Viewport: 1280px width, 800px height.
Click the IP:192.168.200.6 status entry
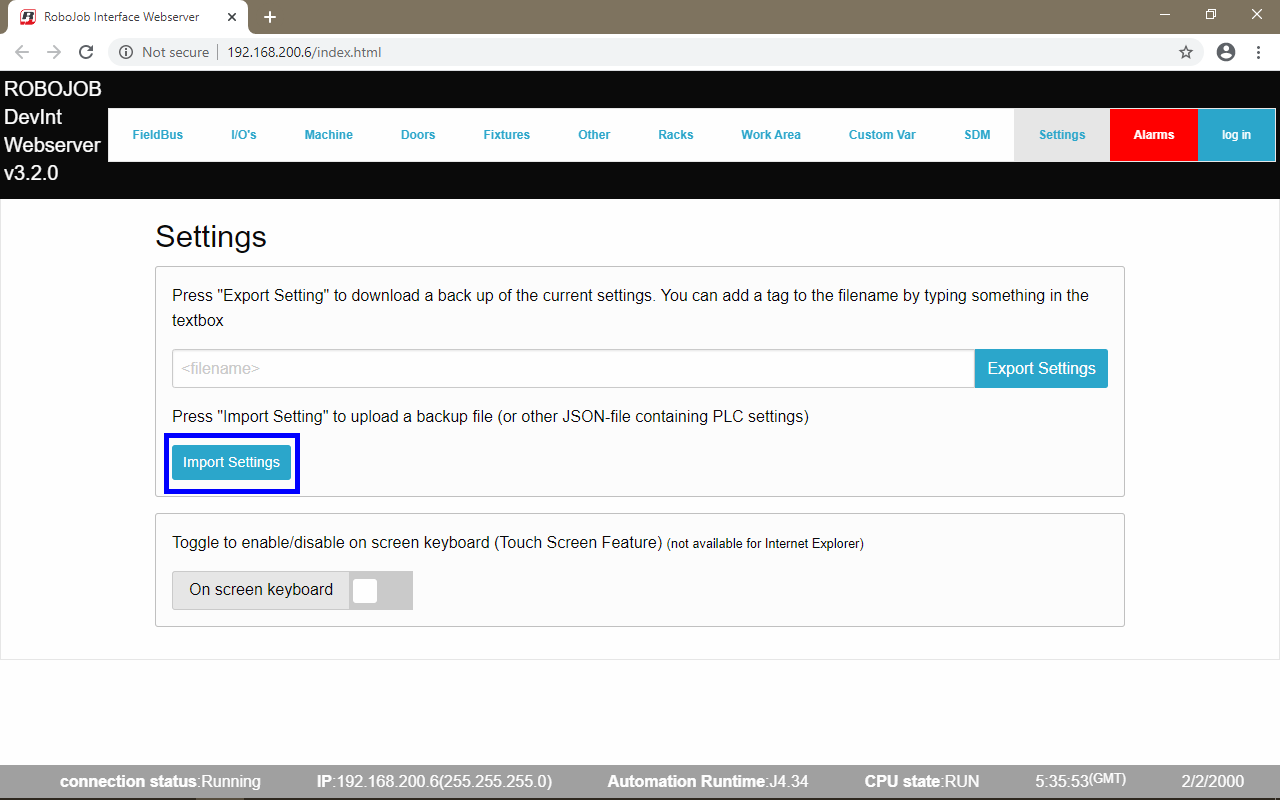[x=434, y=781]
